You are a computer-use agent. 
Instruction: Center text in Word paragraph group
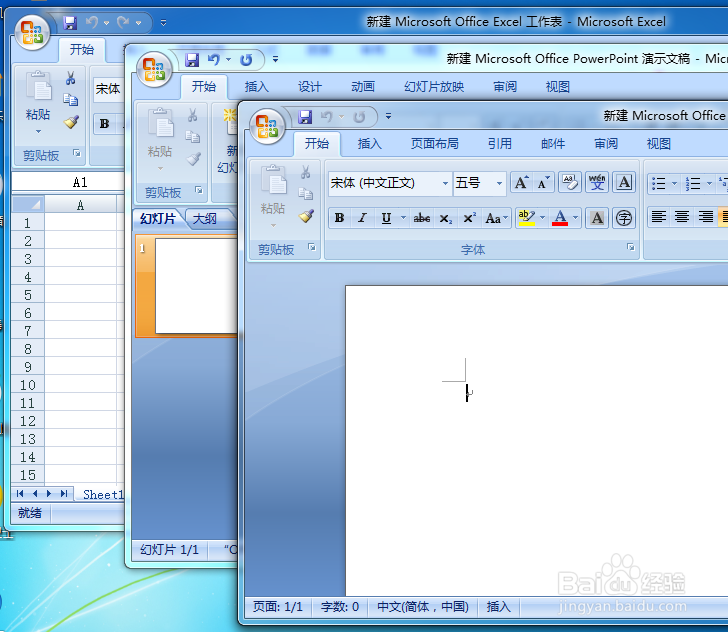pyautogui.click(x=682, y=217)
